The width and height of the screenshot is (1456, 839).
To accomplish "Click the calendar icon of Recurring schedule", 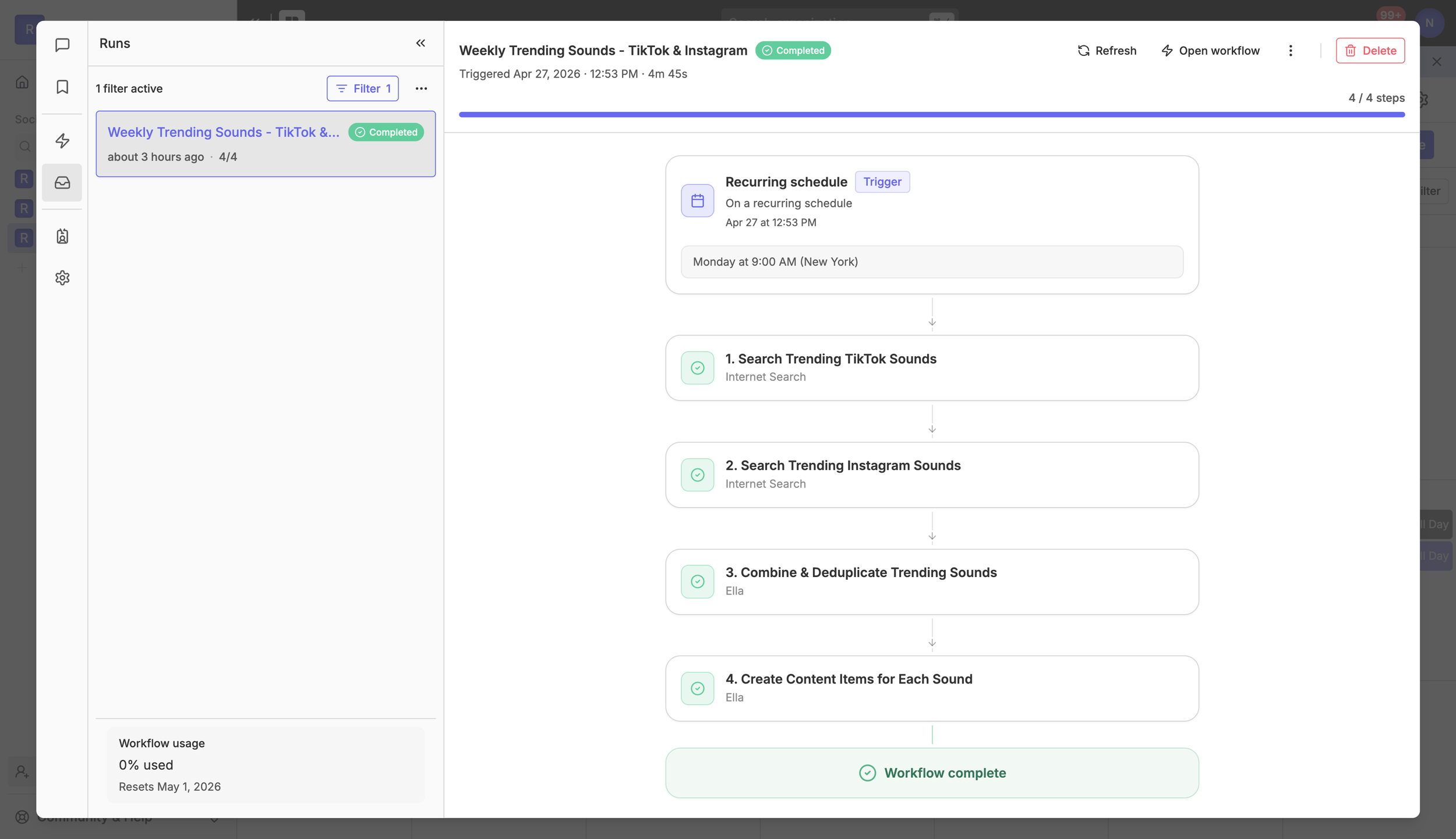I will (x=698, y=201).
